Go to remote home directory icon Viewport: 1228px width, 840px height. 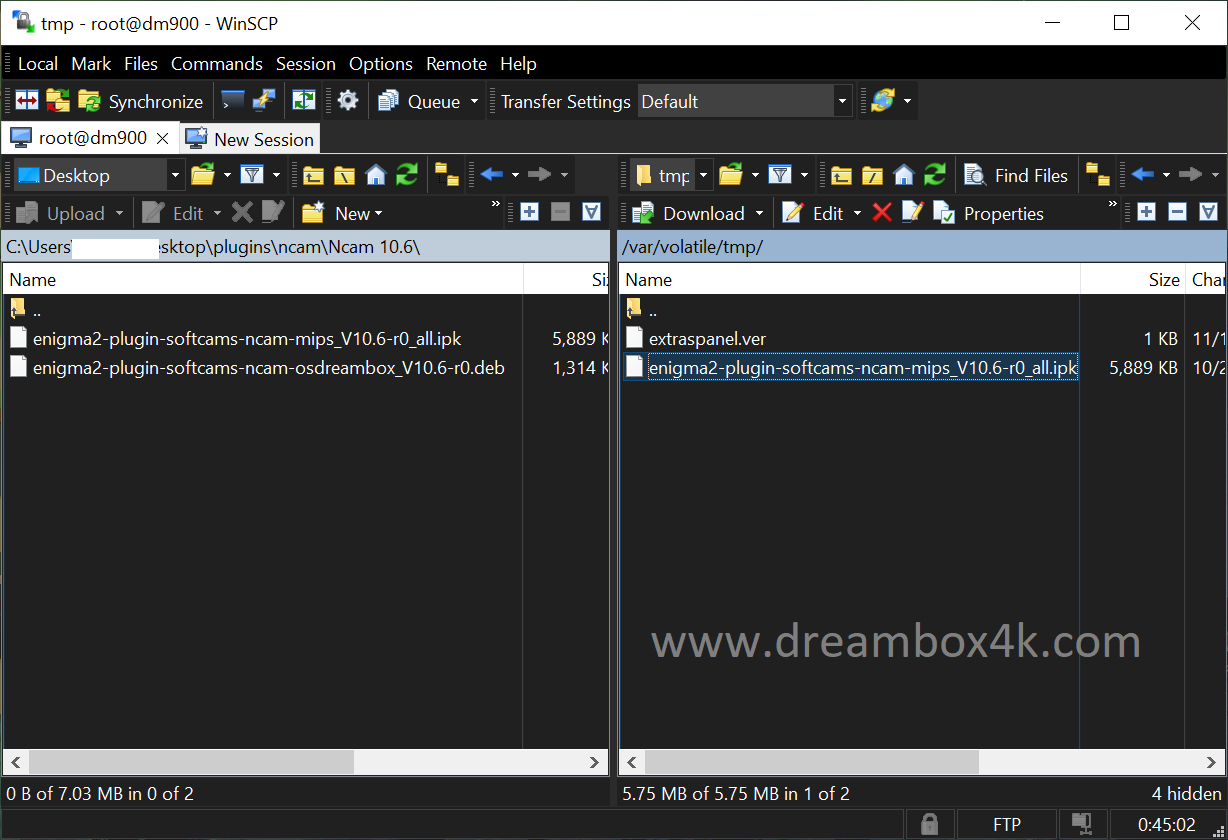[903, 175]
